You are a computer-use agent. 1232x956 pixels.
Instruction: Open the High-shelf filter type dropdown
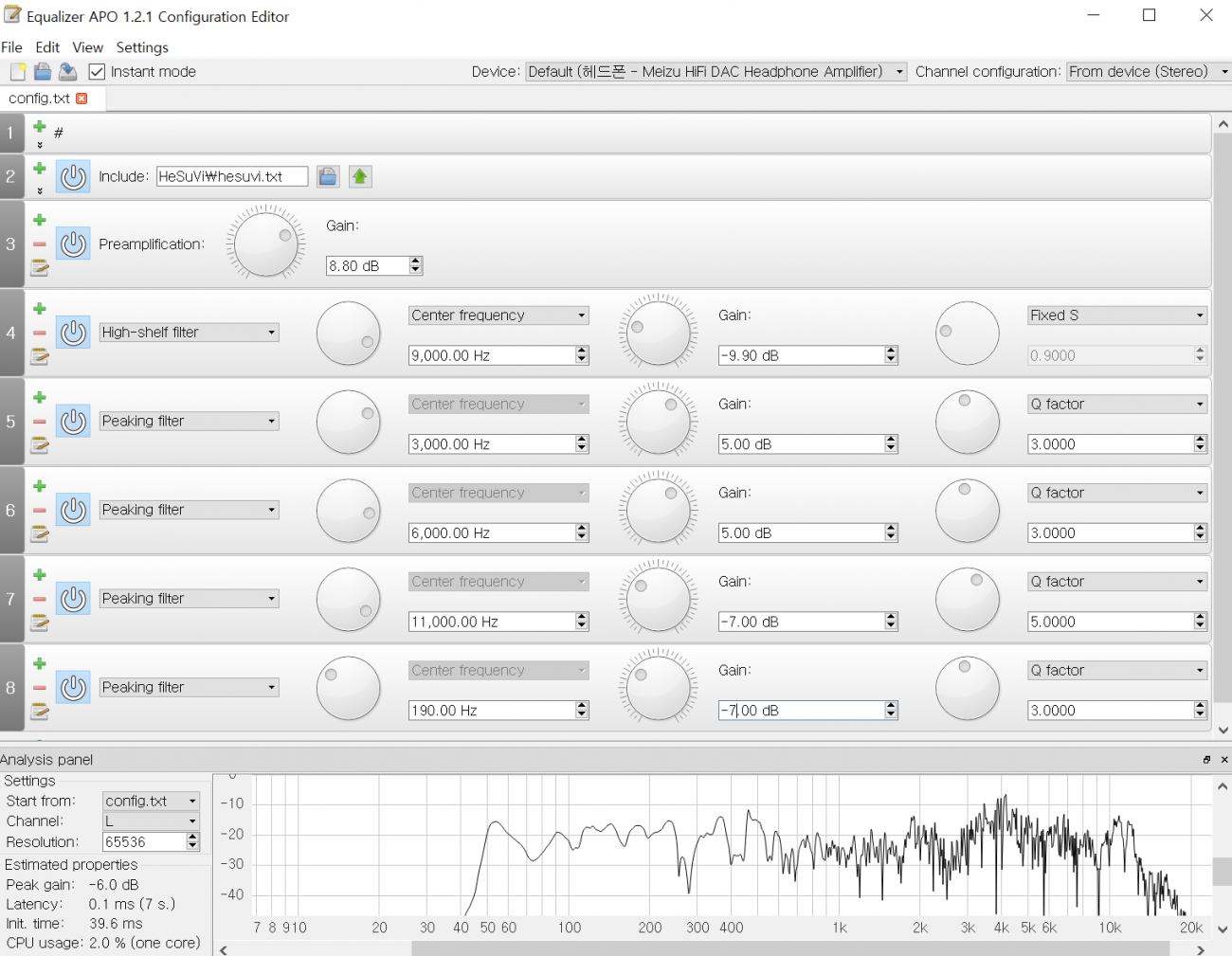tap(189, 333)
